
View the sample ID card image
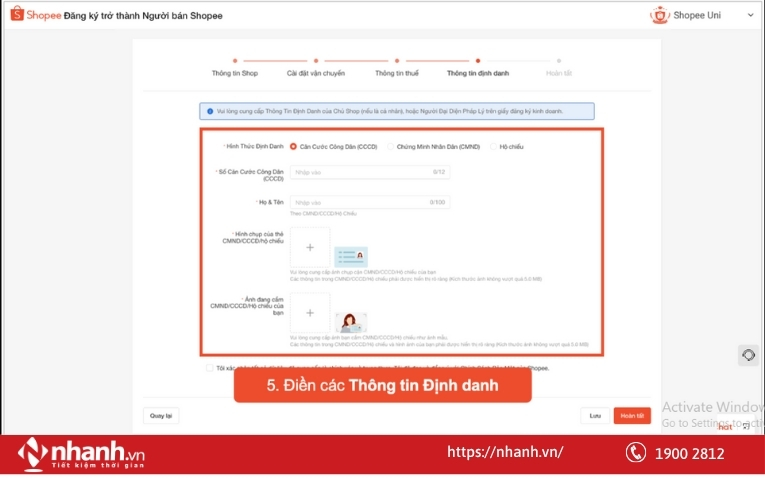[x=351, y=256]
